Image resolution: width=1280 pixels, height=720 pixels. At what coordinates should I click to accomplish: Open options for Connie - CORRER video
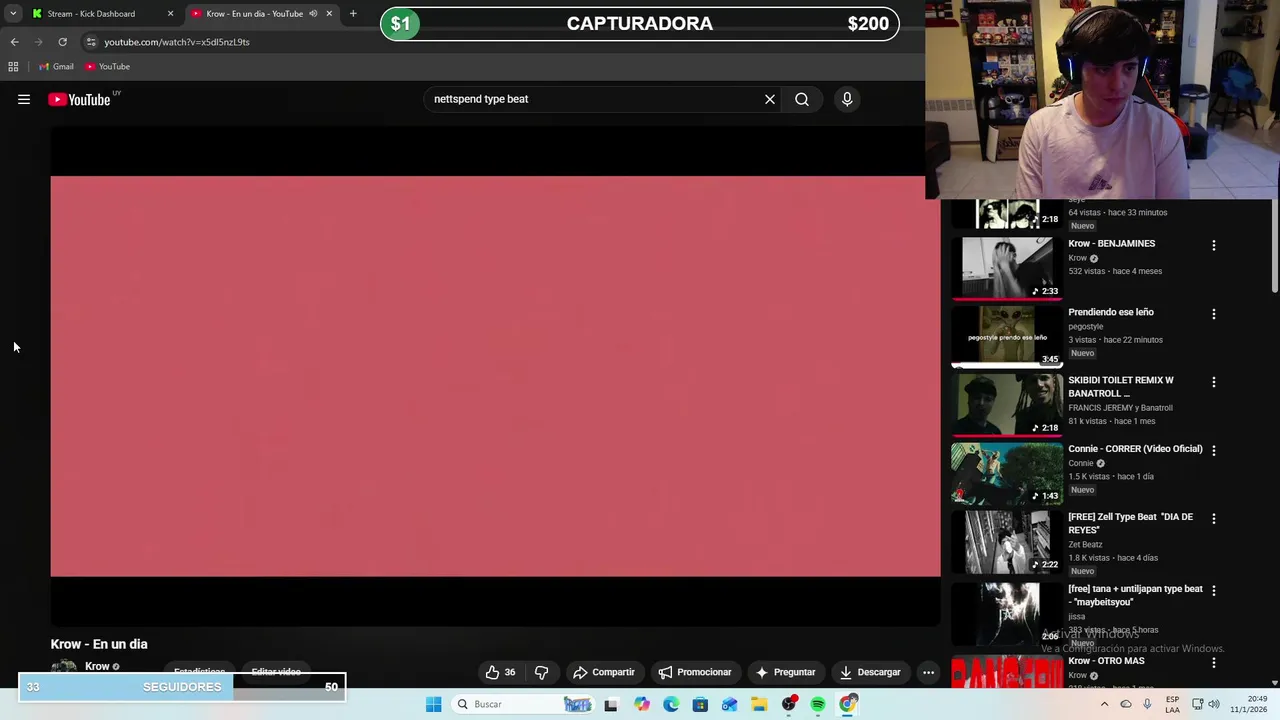click(x=1214, y=450)
